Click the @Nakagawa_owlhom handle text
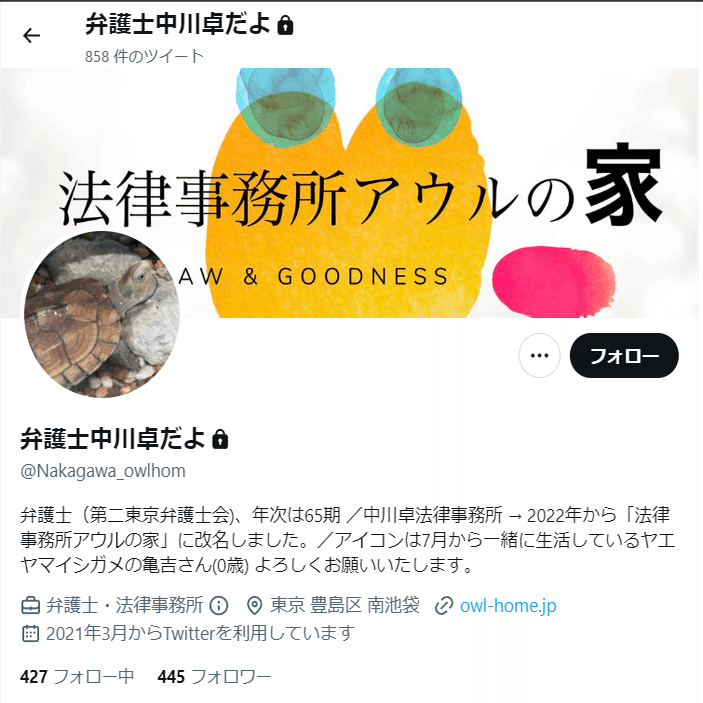This screenshot has width=703, height=703. [x=103, y=471]
